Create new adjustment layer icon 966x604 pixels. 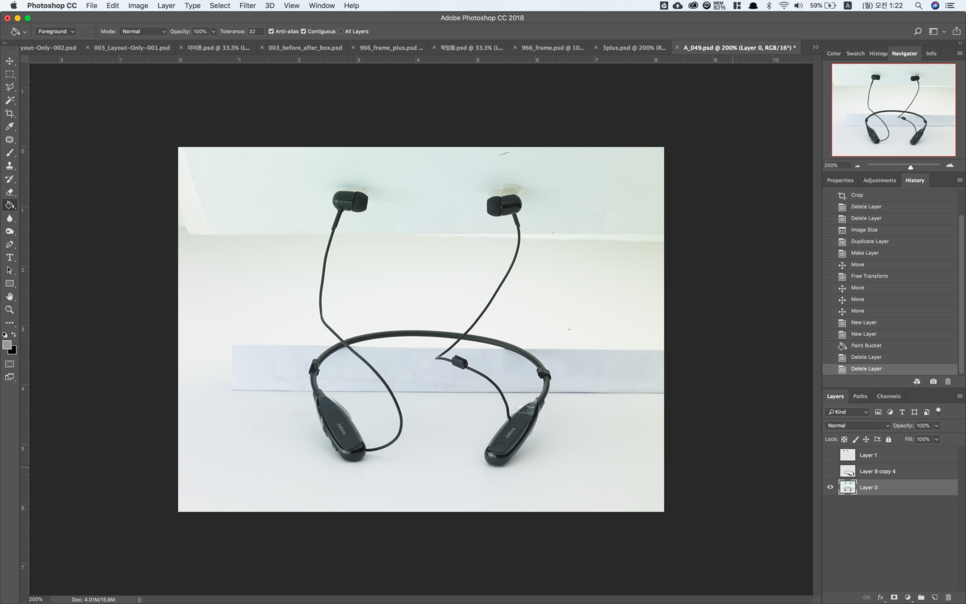907,597
